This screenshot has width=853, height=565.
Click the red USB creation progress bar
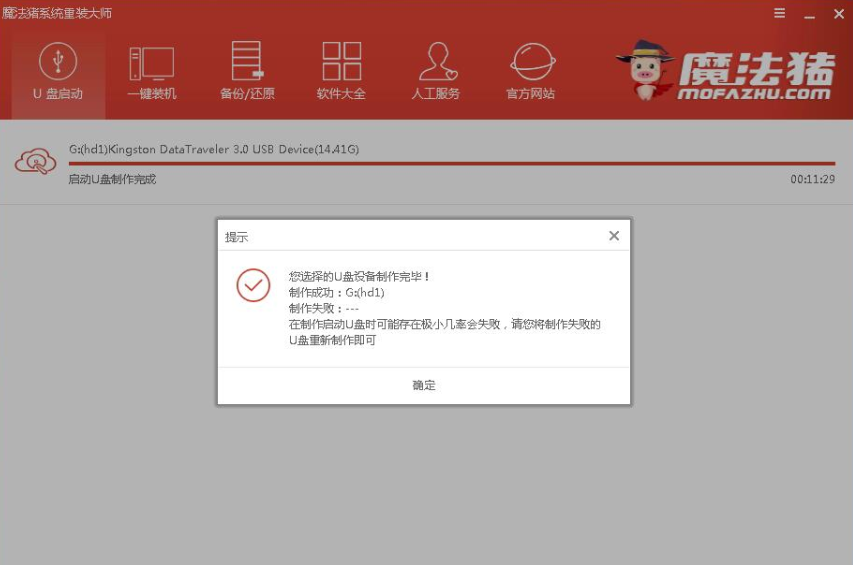pos(450,164)
